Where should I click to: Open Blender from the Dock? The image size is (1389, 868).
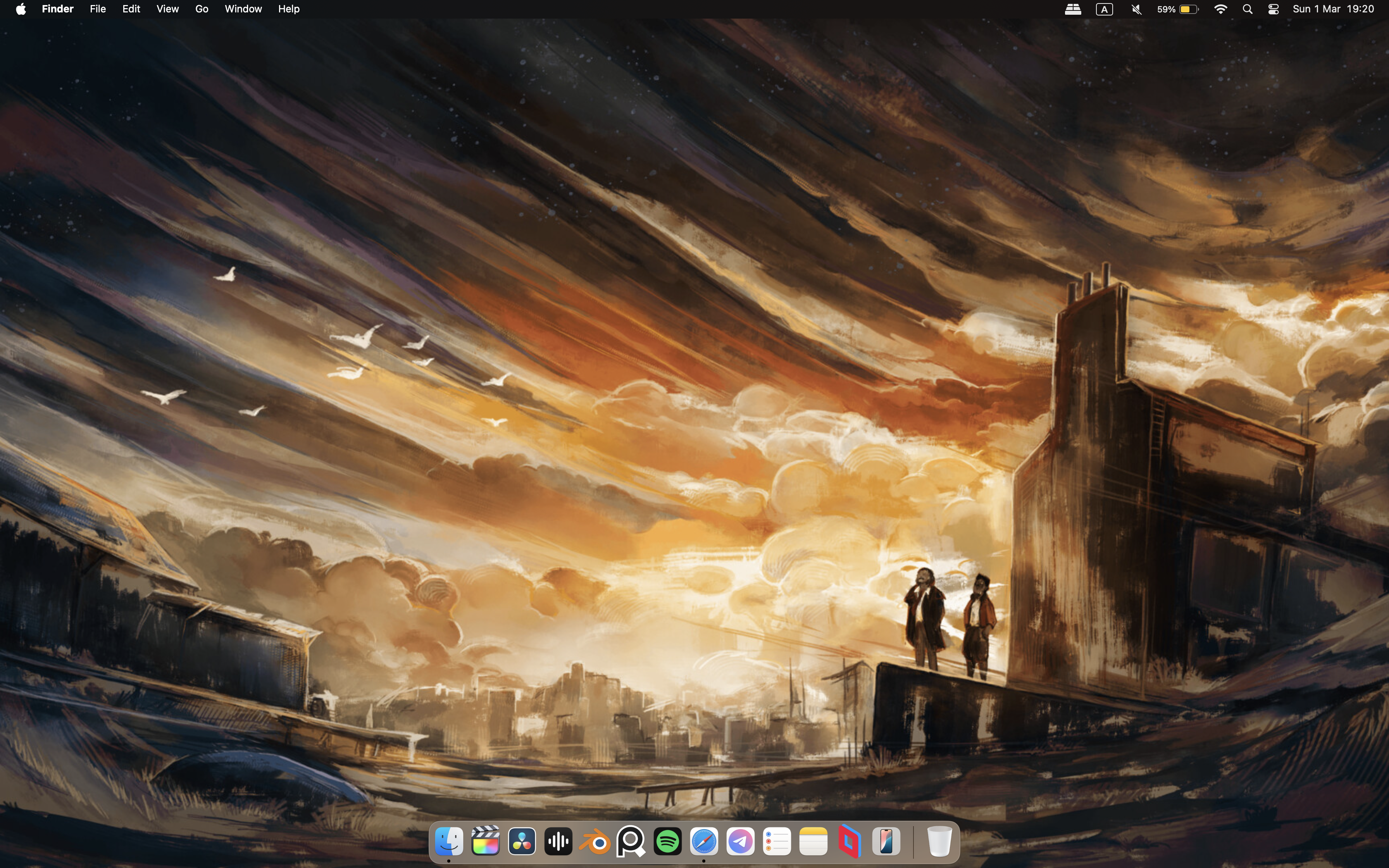pyautogui.click(x=595, y=842)
